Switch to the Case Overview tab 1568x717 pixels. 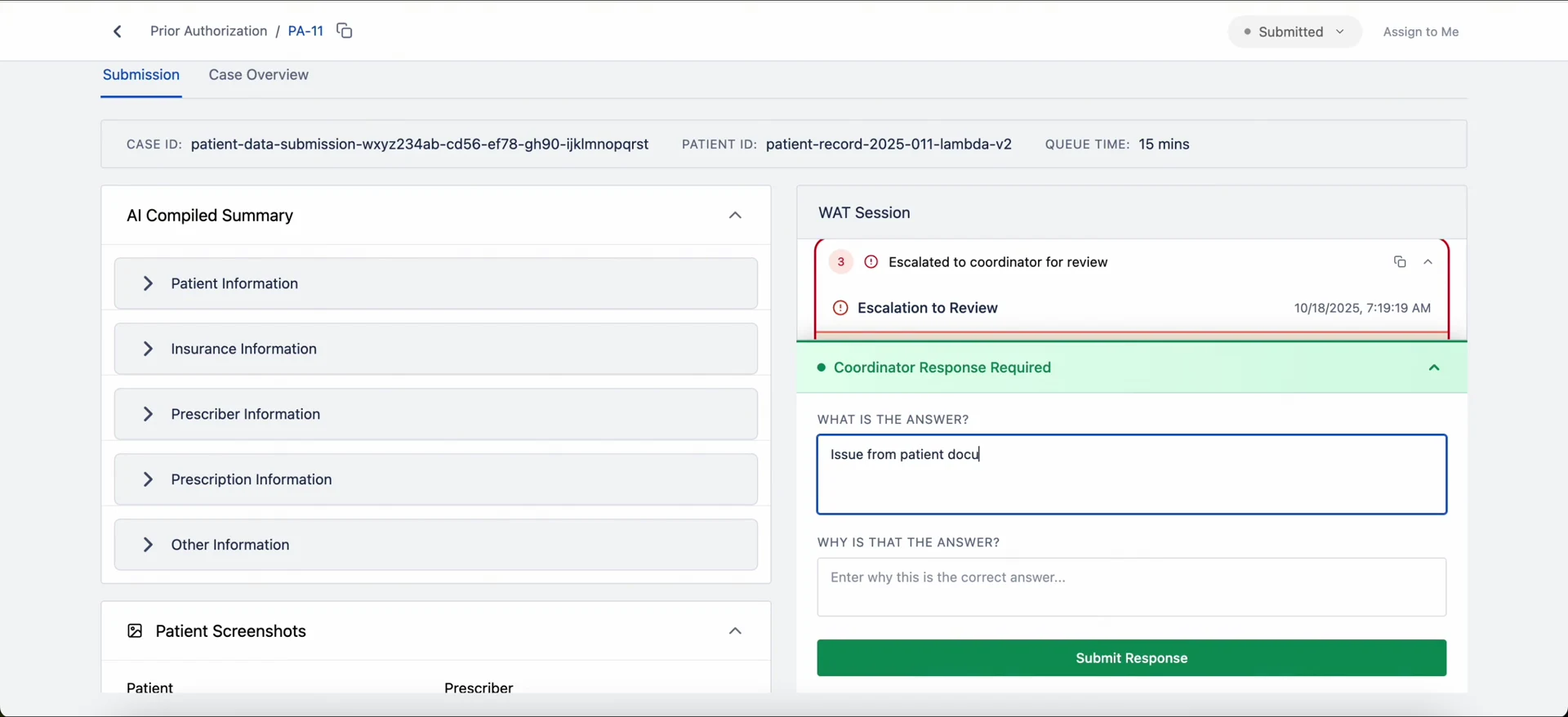tap(258, 75)
